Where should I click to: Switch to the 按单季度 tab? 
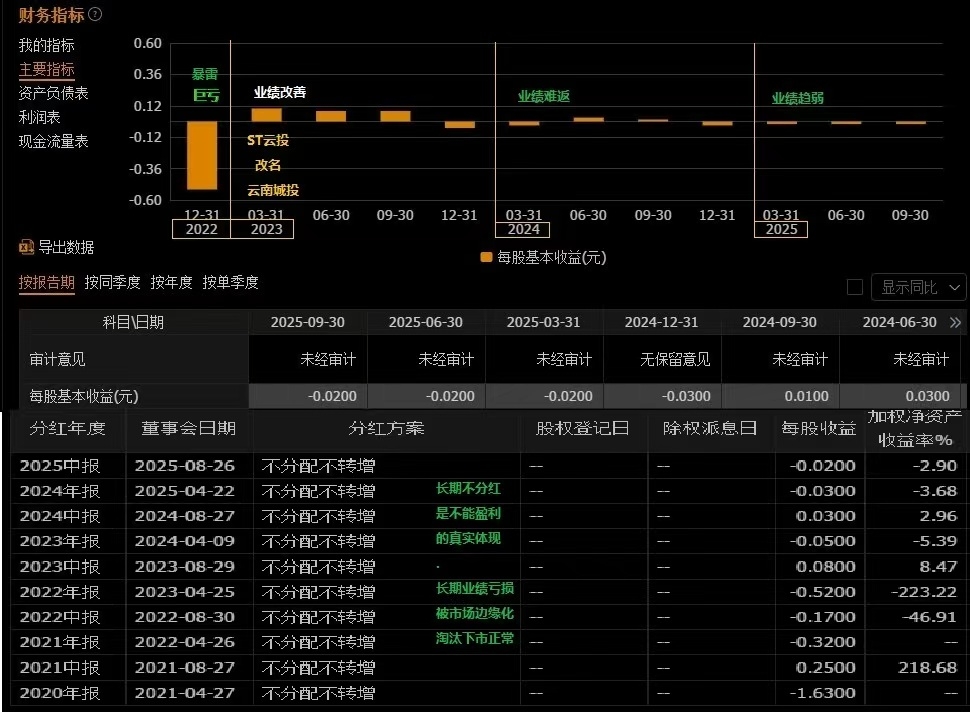(x=230, y=283)
